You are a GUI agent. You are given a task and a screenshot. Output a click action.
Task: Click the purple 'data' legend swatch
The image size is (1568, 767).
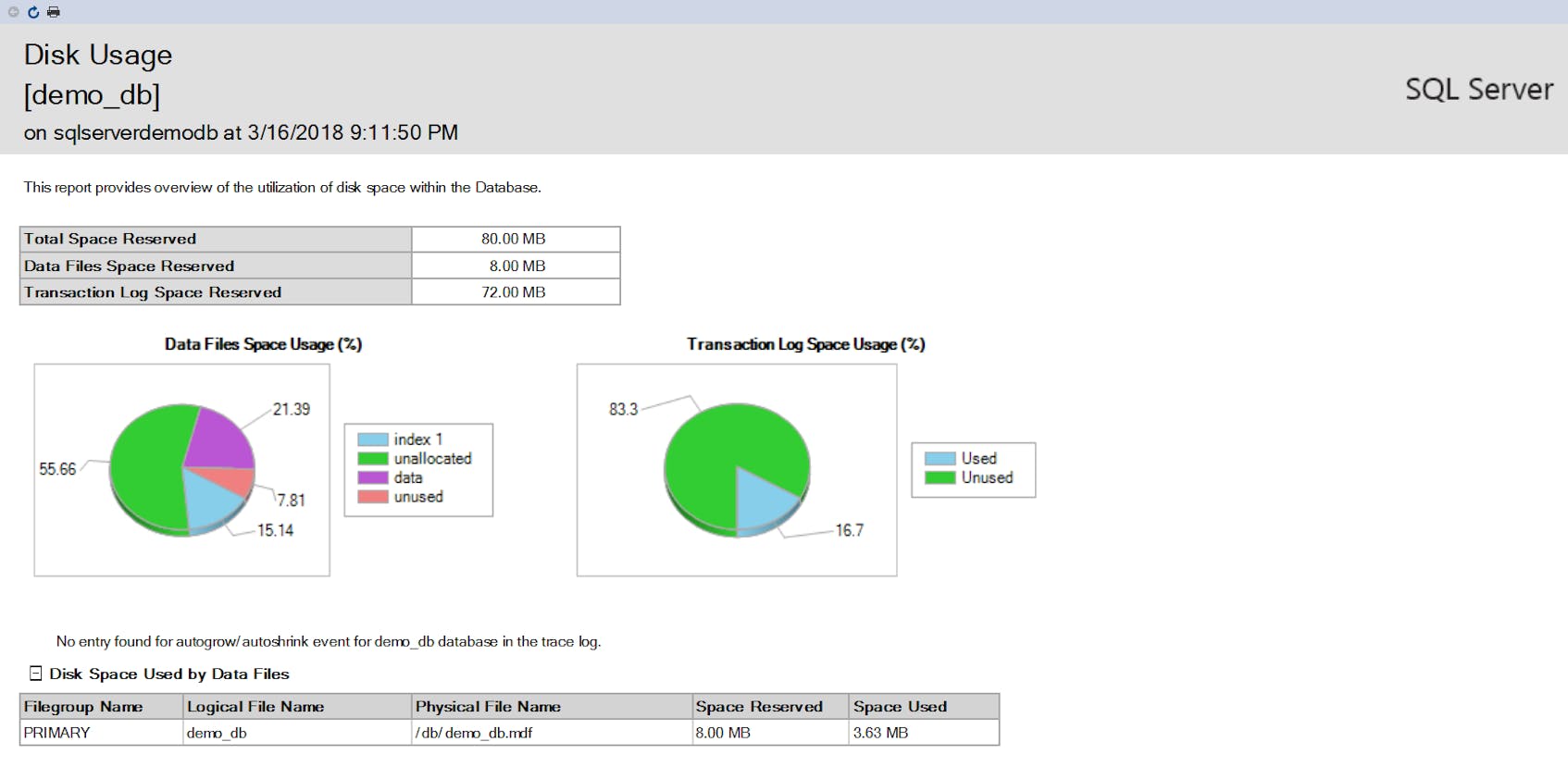372,478
